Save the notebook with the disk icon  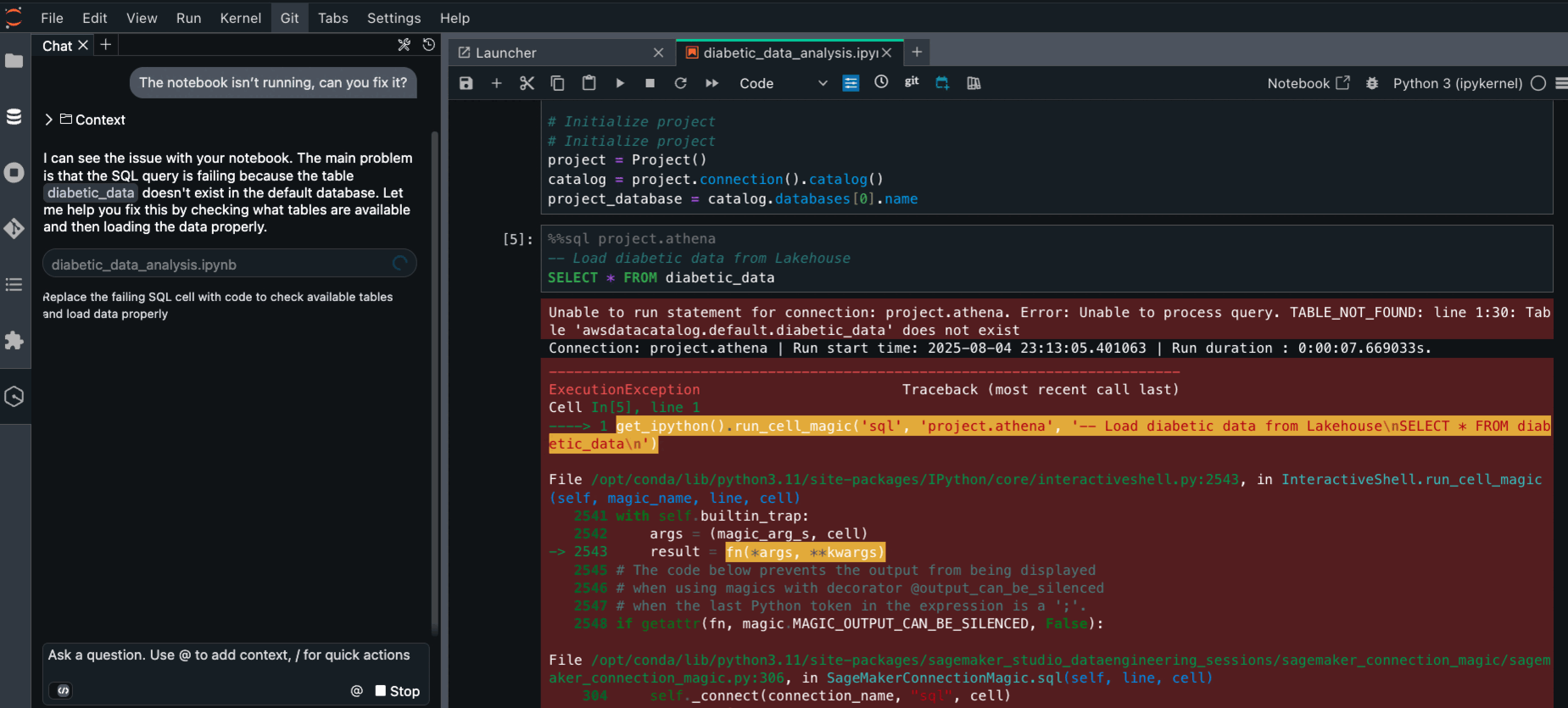[x=466, y=83]
